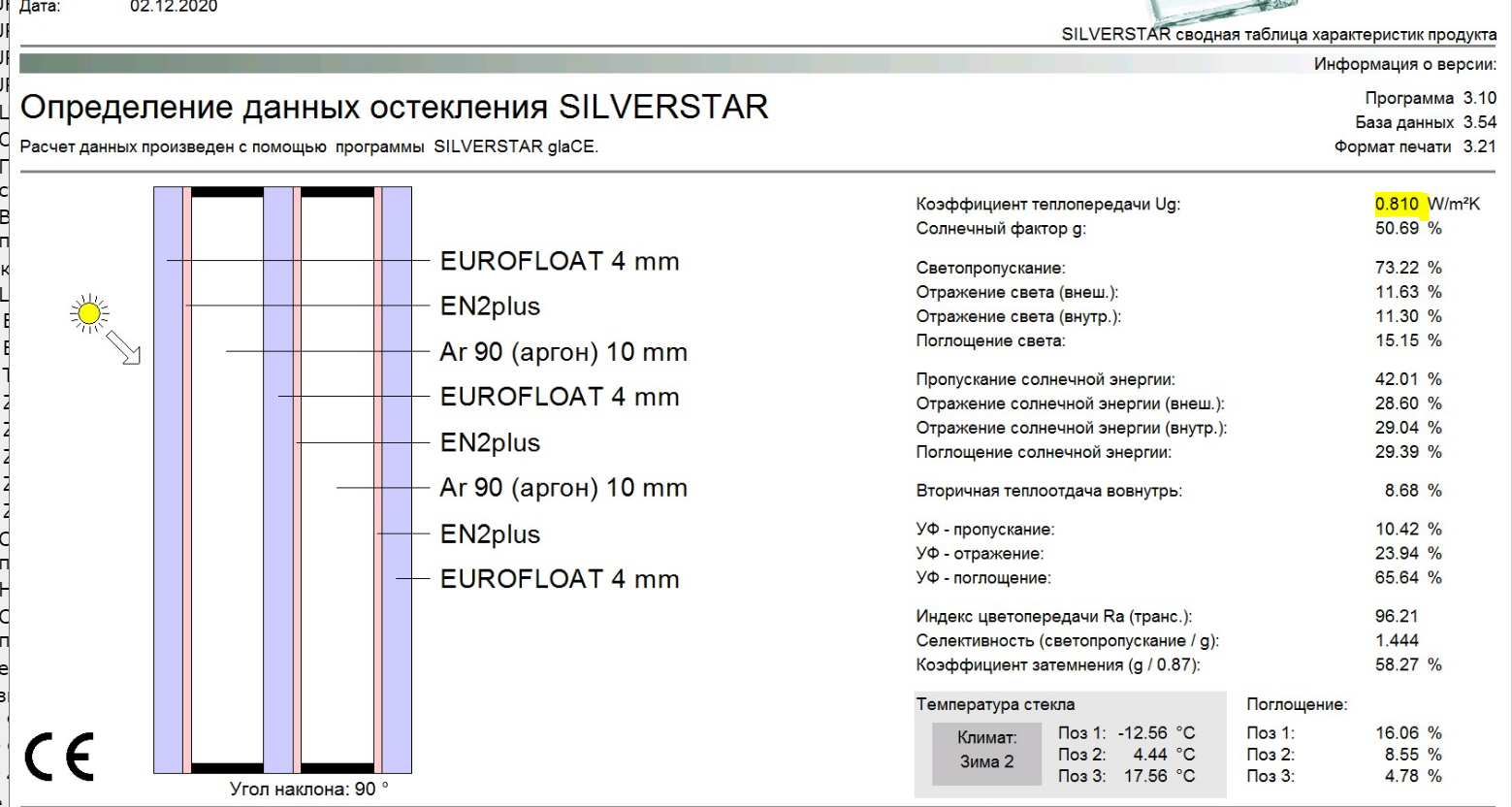Select the date 02.12.2020
The image size is (1512, 807).
[174, 7]
